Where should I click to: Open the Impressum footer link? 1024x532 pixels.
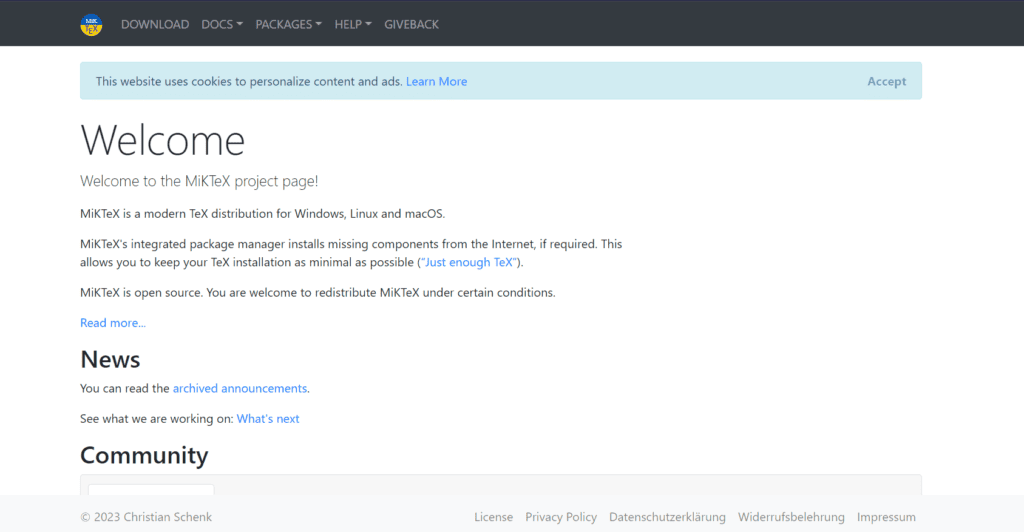click(886, 517)
